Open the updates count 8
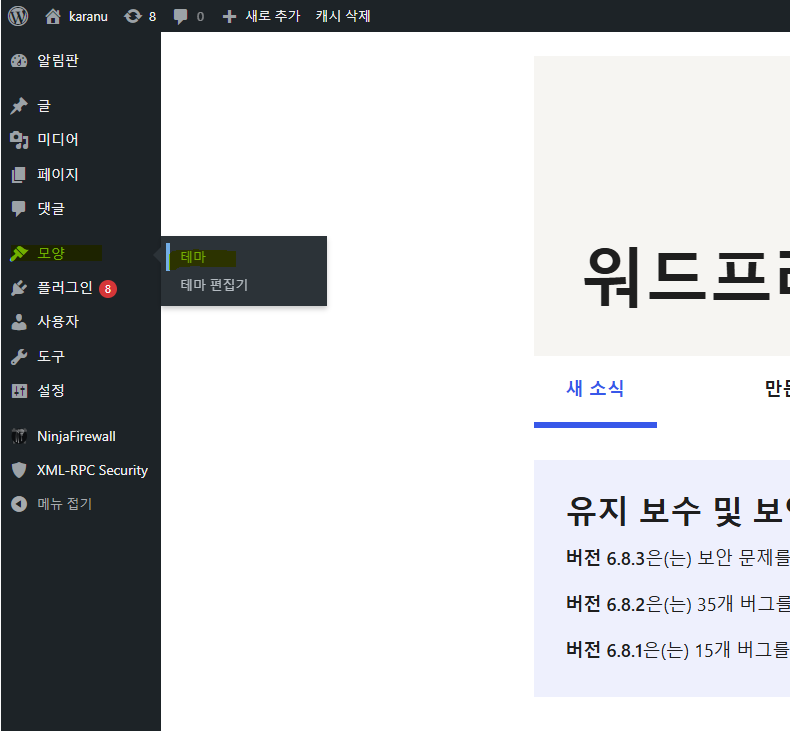Image resolution: width=790 pixels, height=731 pixels. tap(152, 17)
